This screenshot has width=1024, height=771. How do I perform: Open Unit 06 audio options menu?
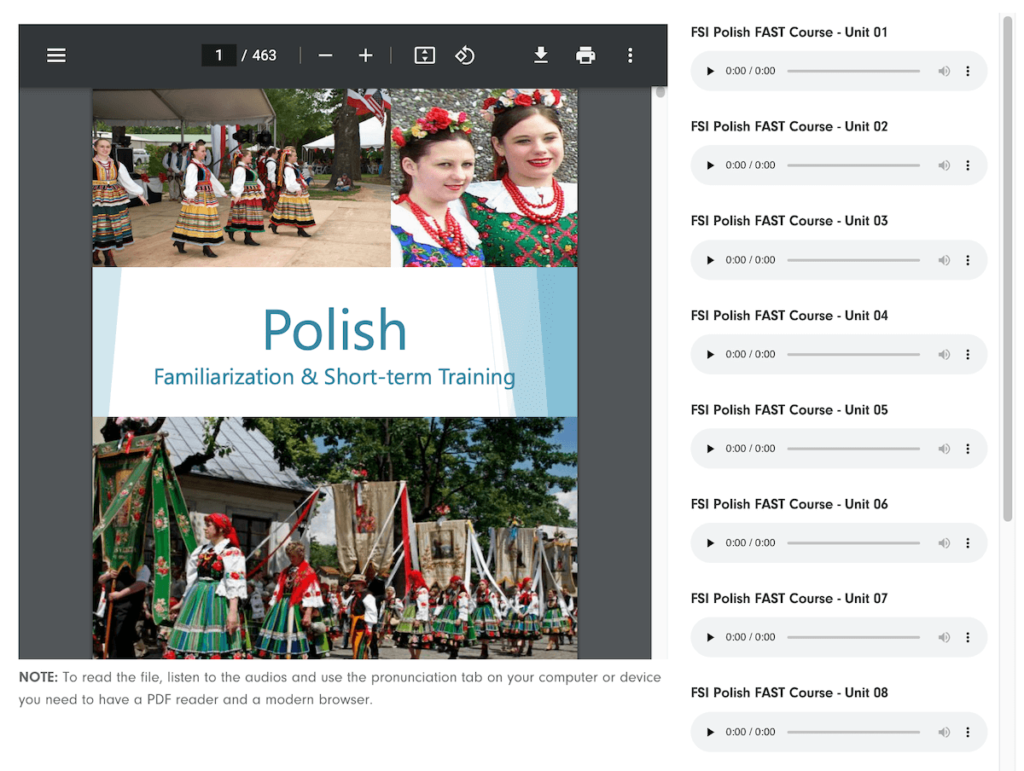tap(968, 543)
